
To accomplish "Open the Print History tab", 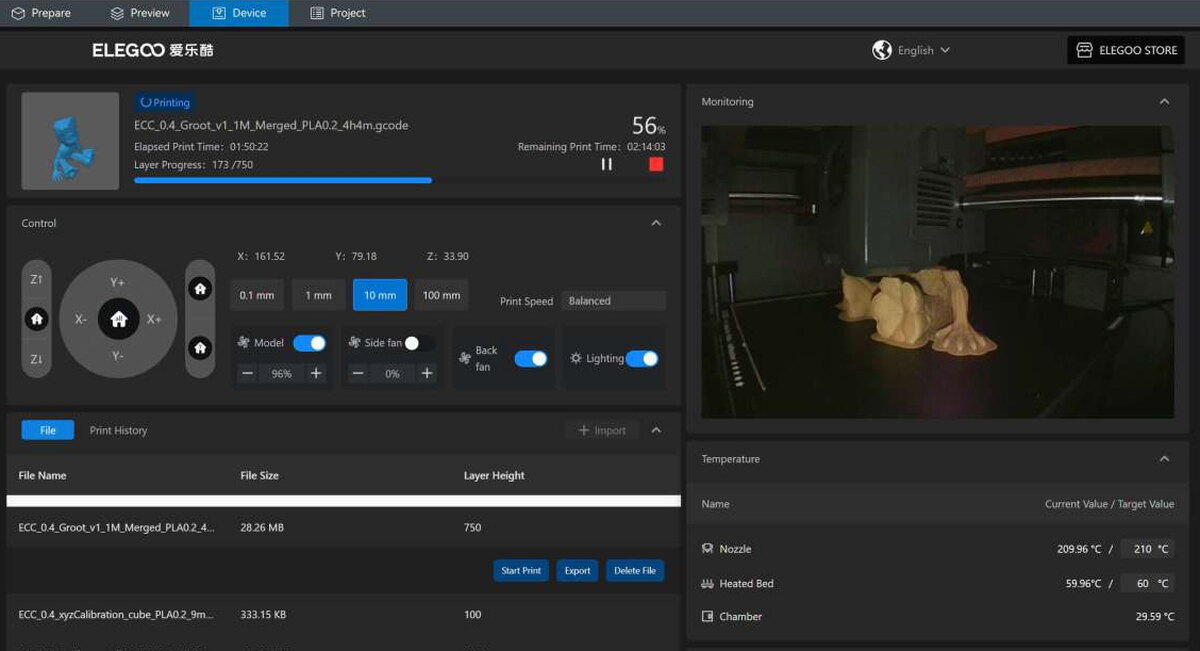I will tap(118, 430).
